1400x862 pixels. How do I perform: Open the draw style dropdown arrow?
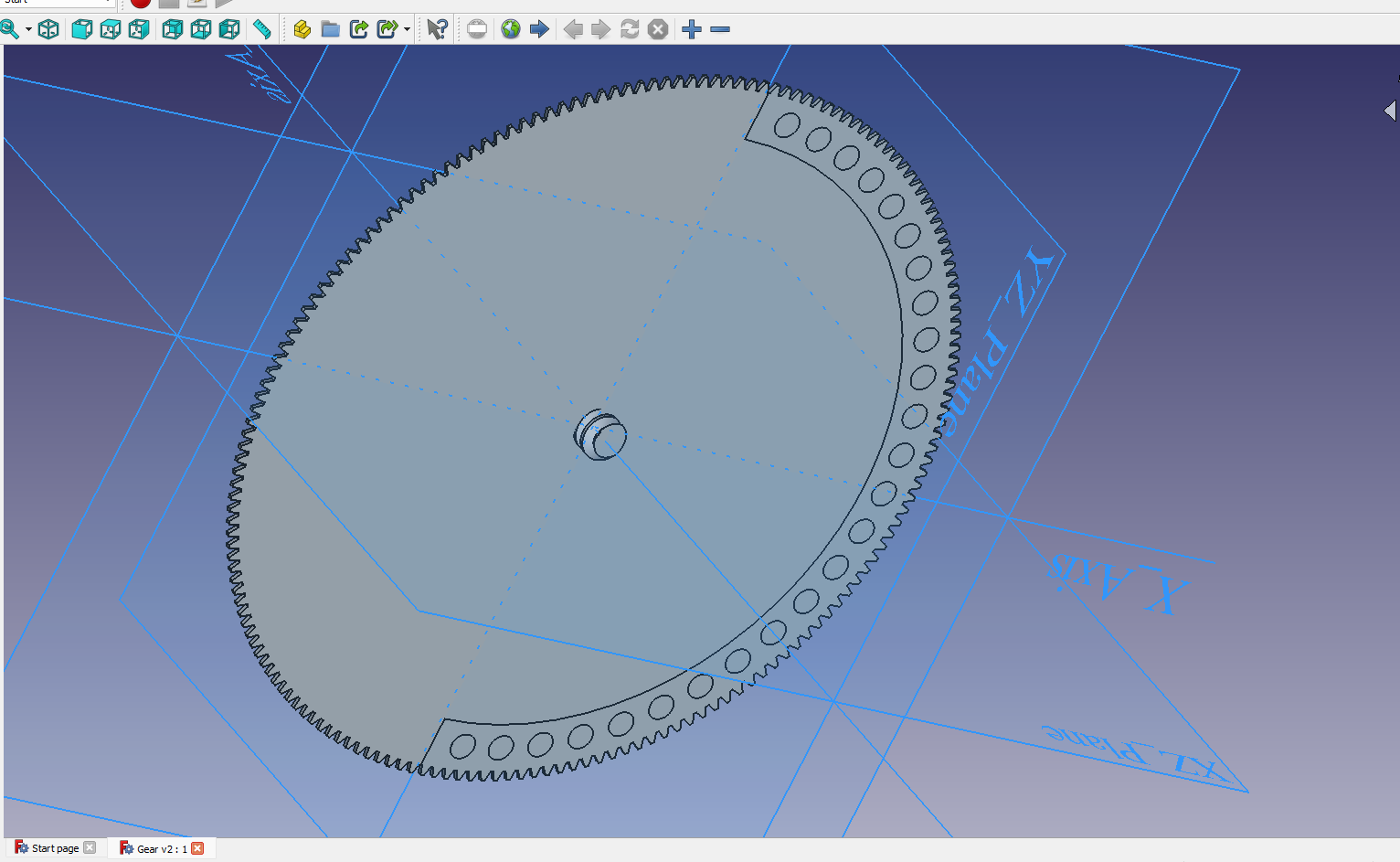28,30
